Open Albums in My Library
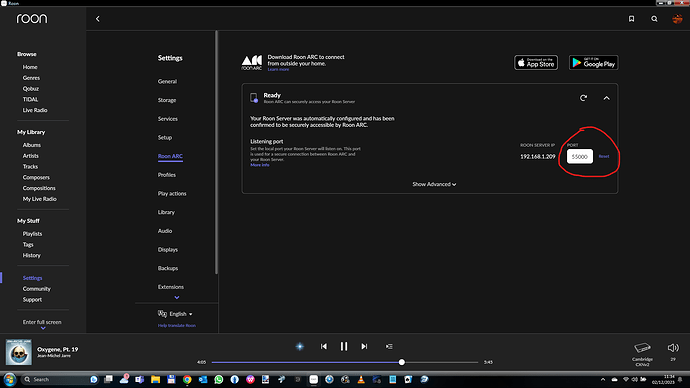Viewport: 690px width, 388px height. [32, 145]
